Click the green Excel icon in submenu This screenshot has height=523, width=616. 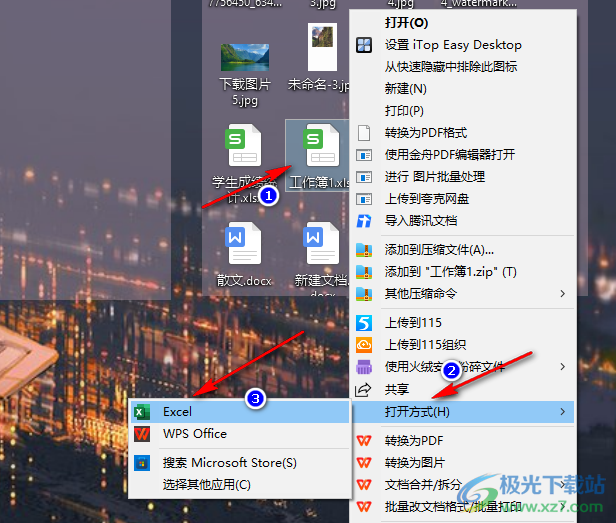pyautogui.click(x=142, y=412)
